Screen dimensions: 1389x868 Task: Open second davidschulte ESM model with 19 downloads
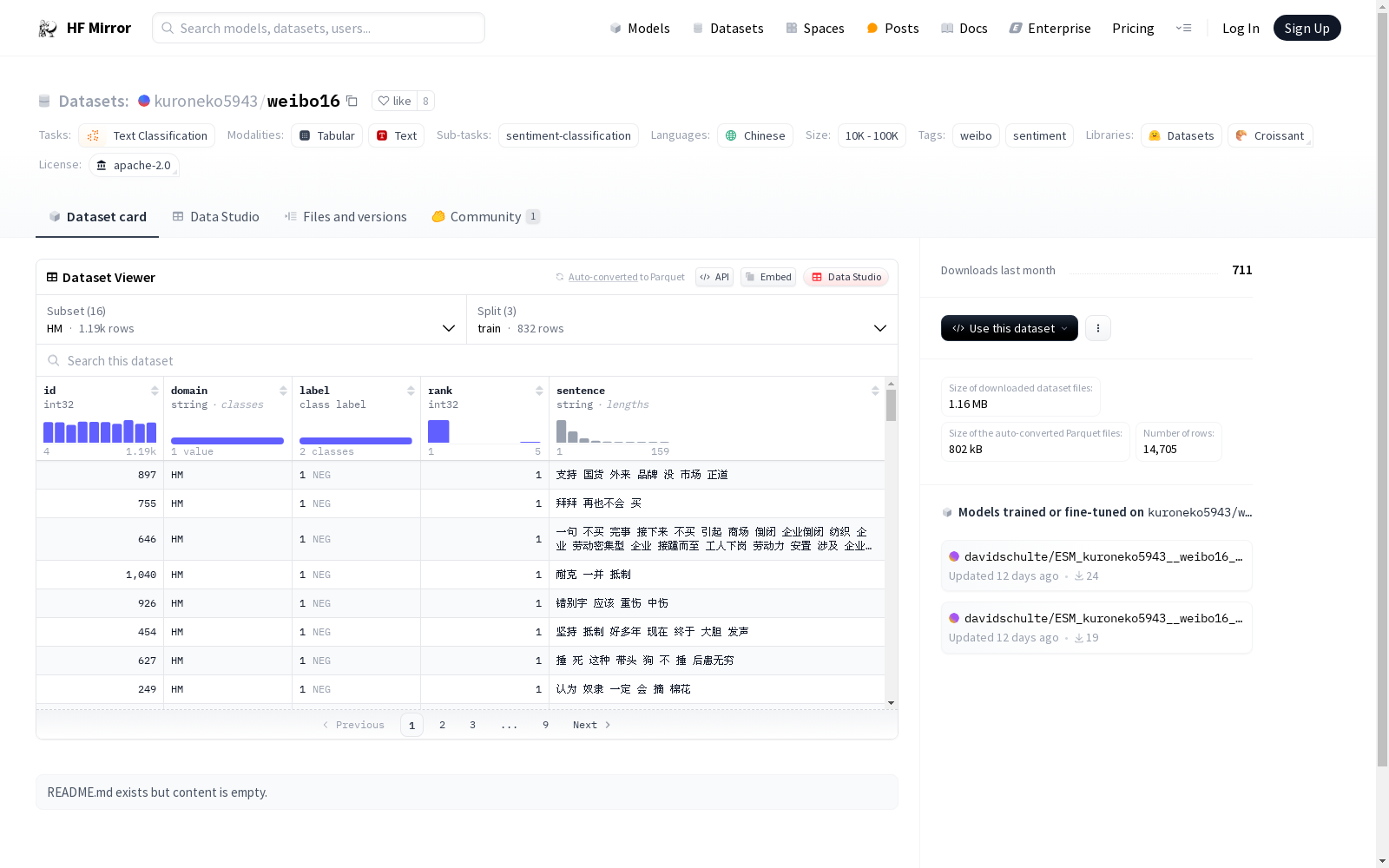point(1096,628)
